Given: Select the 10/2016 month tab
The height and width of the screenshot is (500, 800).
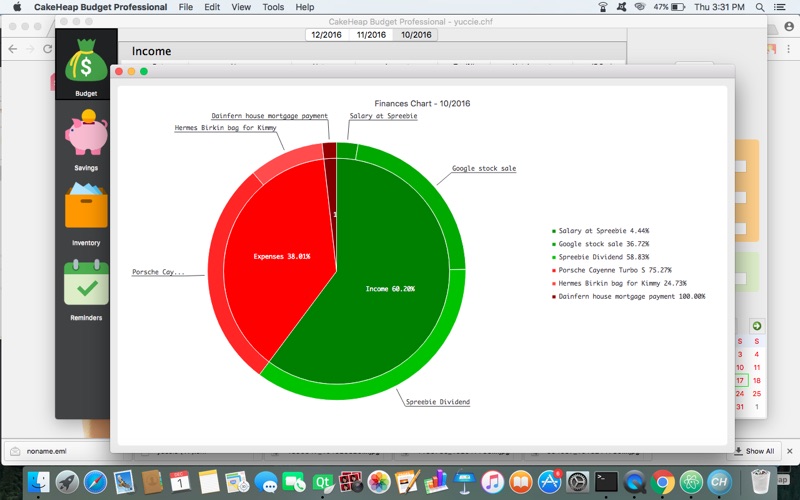Looking at the screenshot, I should 416,35.
